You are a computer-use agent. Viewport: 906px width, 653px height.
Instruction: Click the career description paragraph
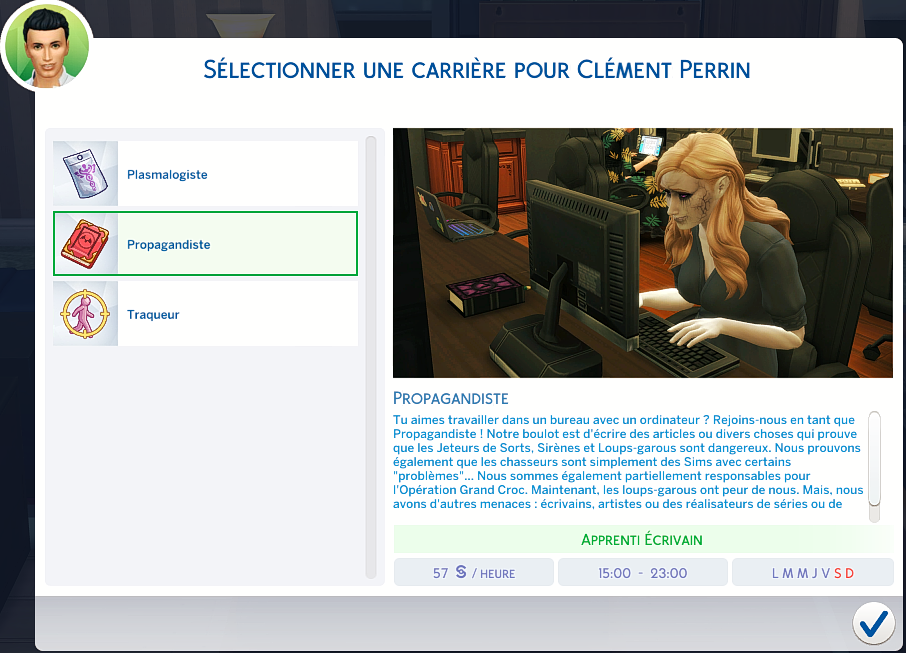coord(629,462)
